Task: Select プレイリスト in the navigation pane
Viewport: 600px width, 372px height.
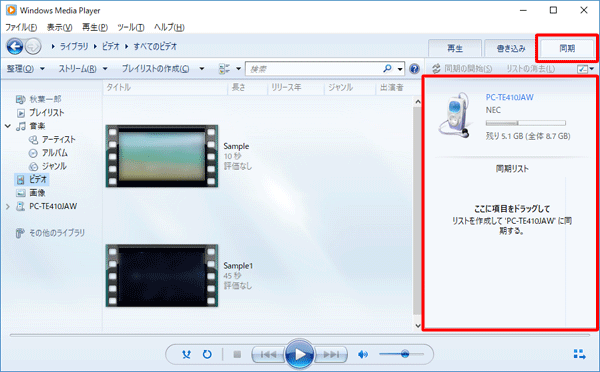Action: point(46,113)
